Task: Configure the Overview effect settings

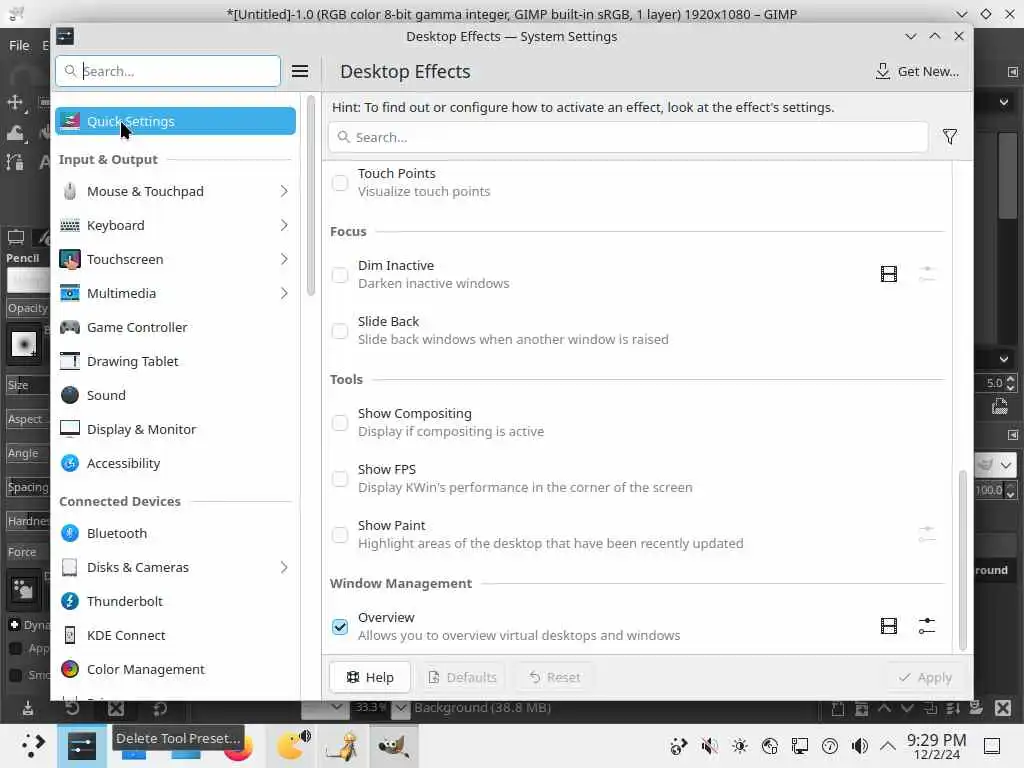Action: click(x=927, y=626)
